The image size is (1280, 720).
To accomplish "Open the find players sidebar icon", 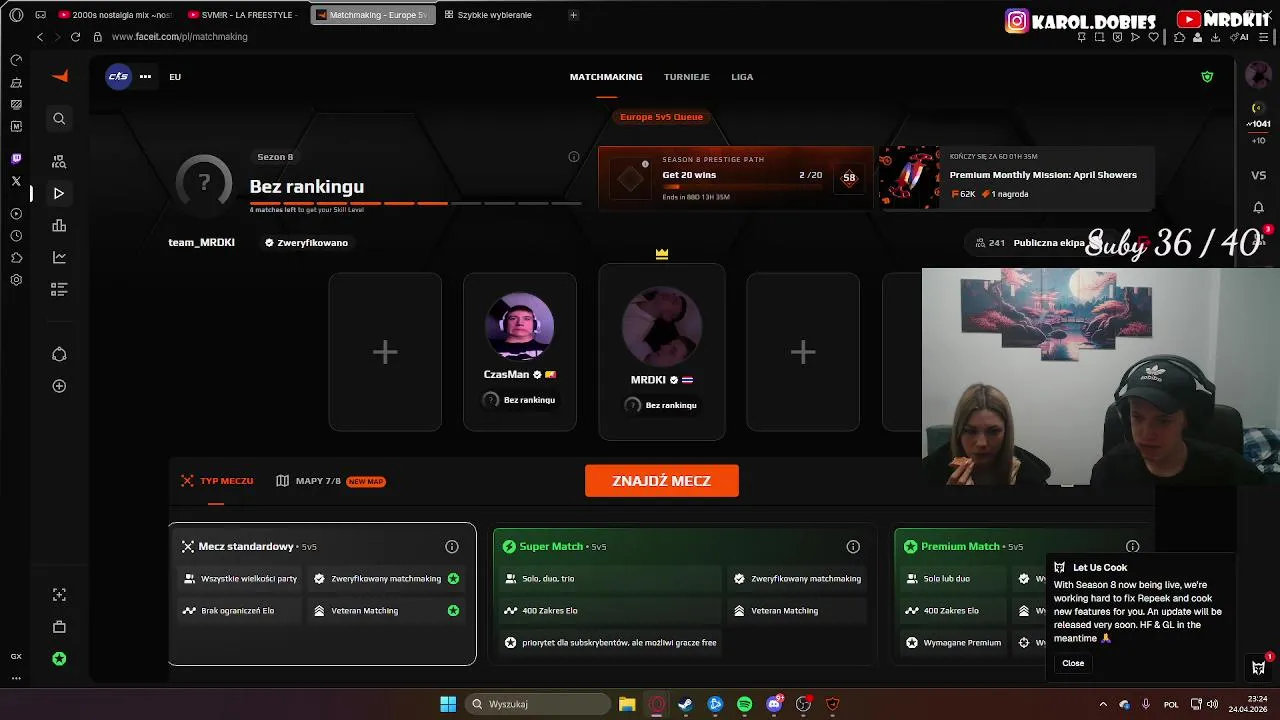I will (59, 161).
